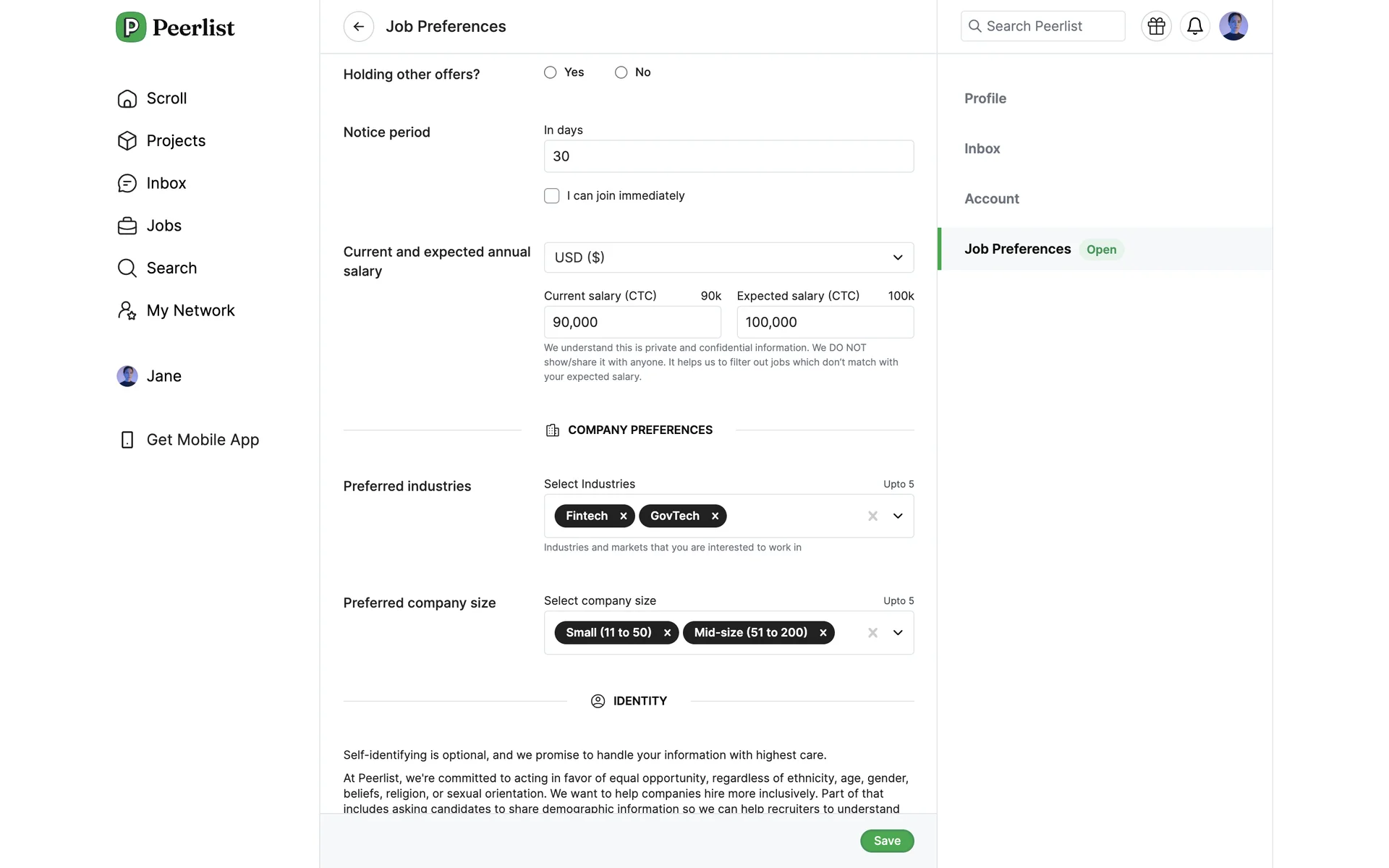Remove the GovTech industry tag

[715, 516]
